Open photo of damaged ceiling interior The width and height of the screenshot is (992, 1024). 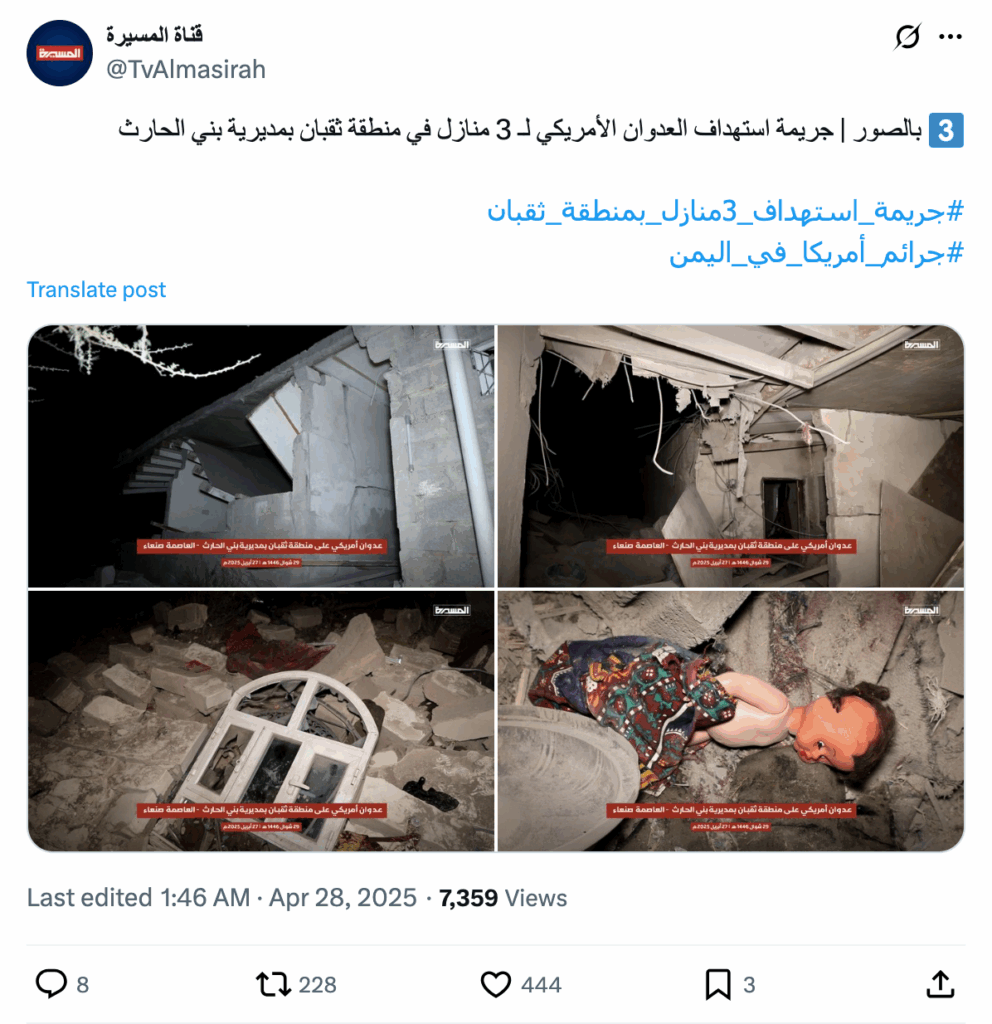[731, 456]
